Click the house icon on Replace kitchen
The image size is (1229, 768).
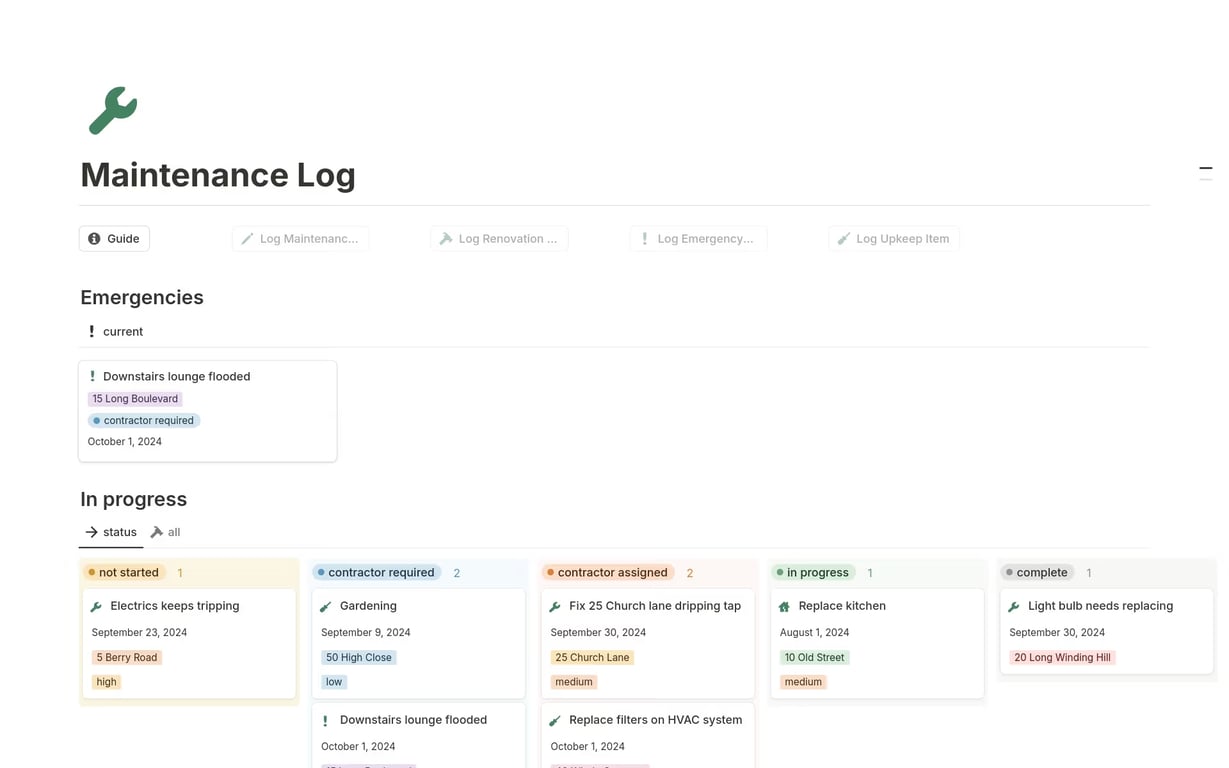(784, 607)
